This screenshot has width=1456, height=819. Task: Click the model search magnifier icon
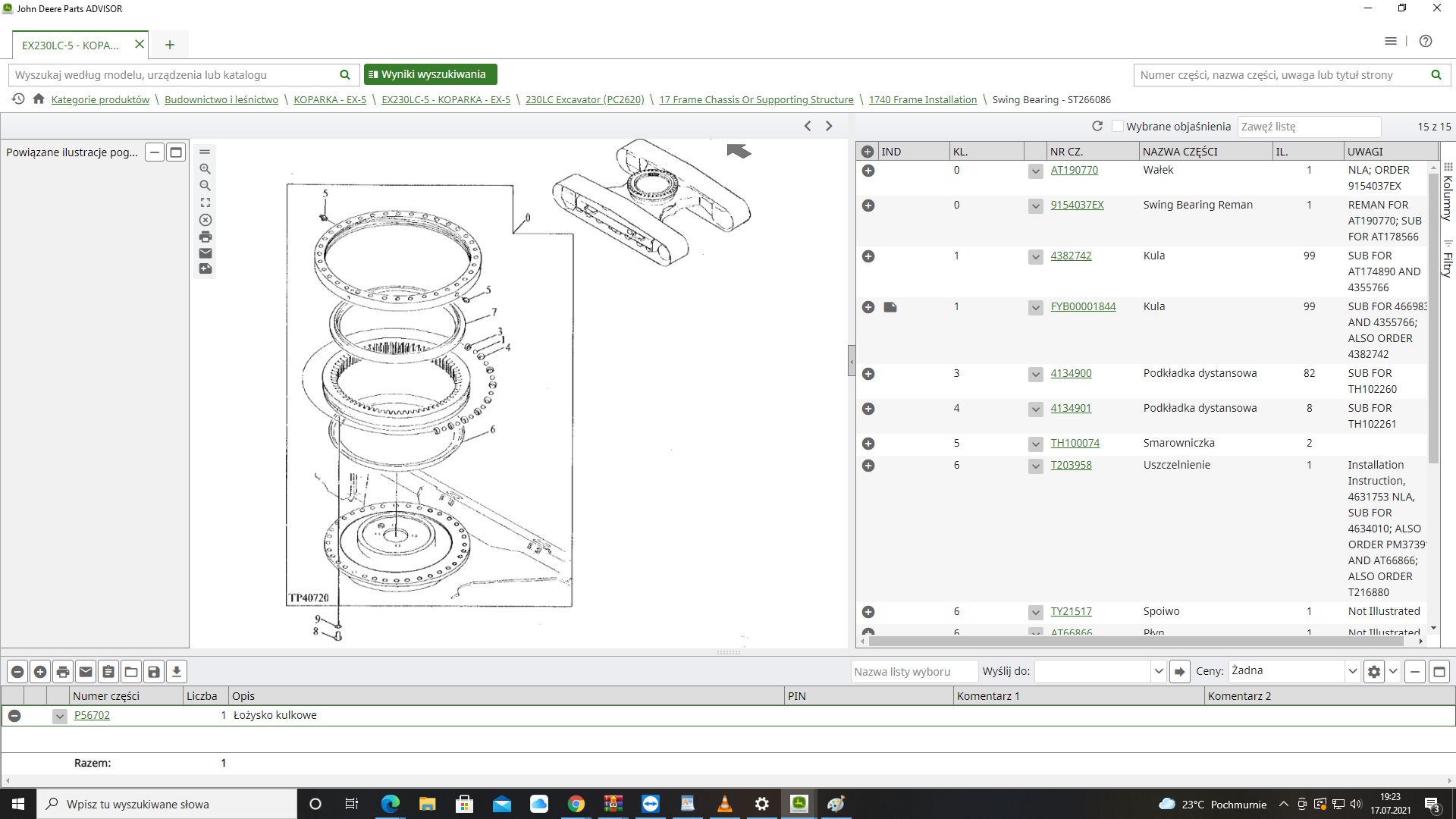(345, 75)
